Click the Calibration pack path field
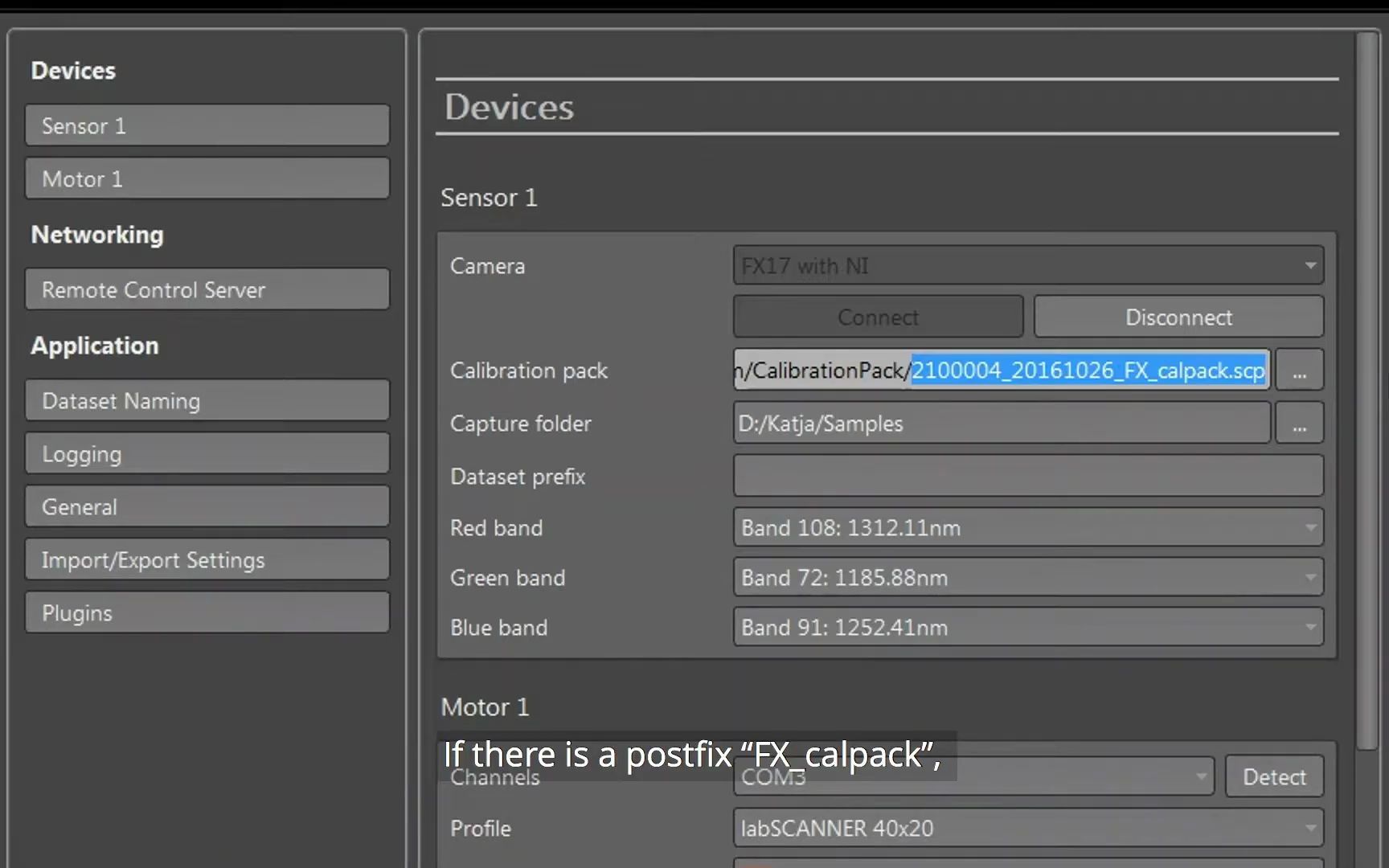1389x868 pixels. (x=1001, y=370)
